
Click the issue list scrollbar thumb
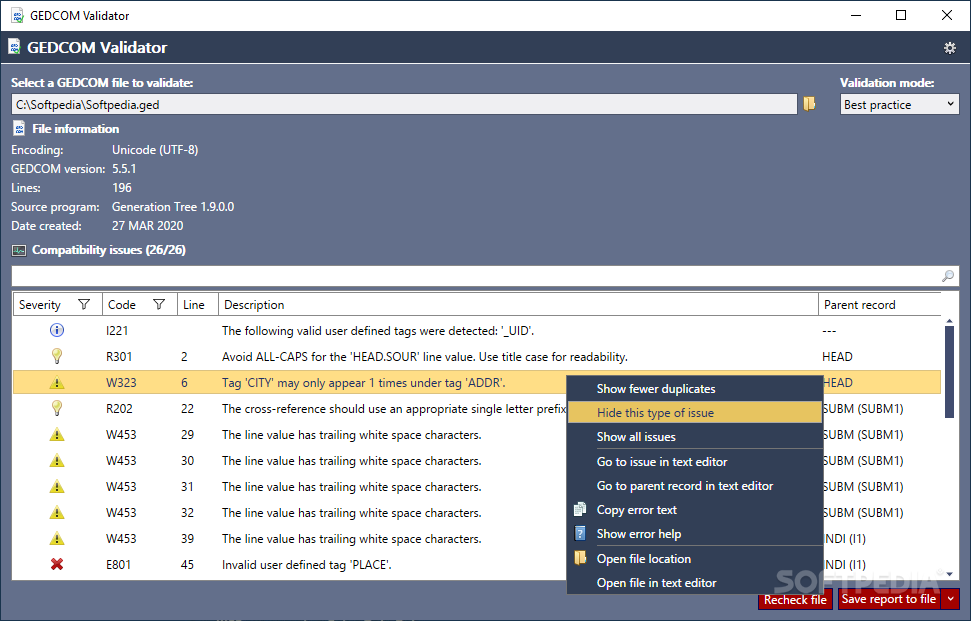pyautogui.click(x=949, y=371)
